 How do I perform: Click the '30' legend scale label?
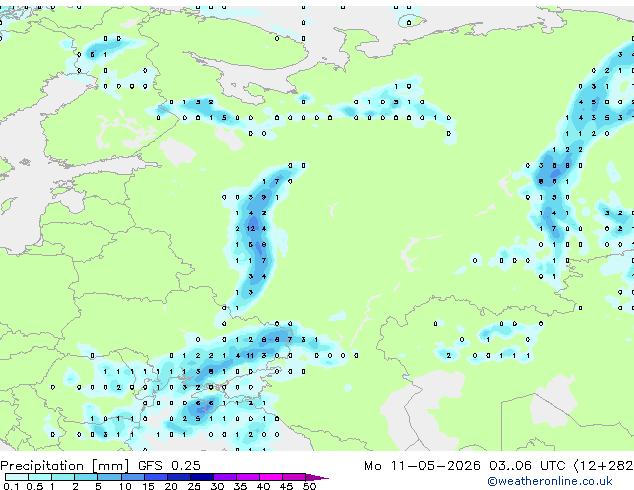tap(218, 486)
